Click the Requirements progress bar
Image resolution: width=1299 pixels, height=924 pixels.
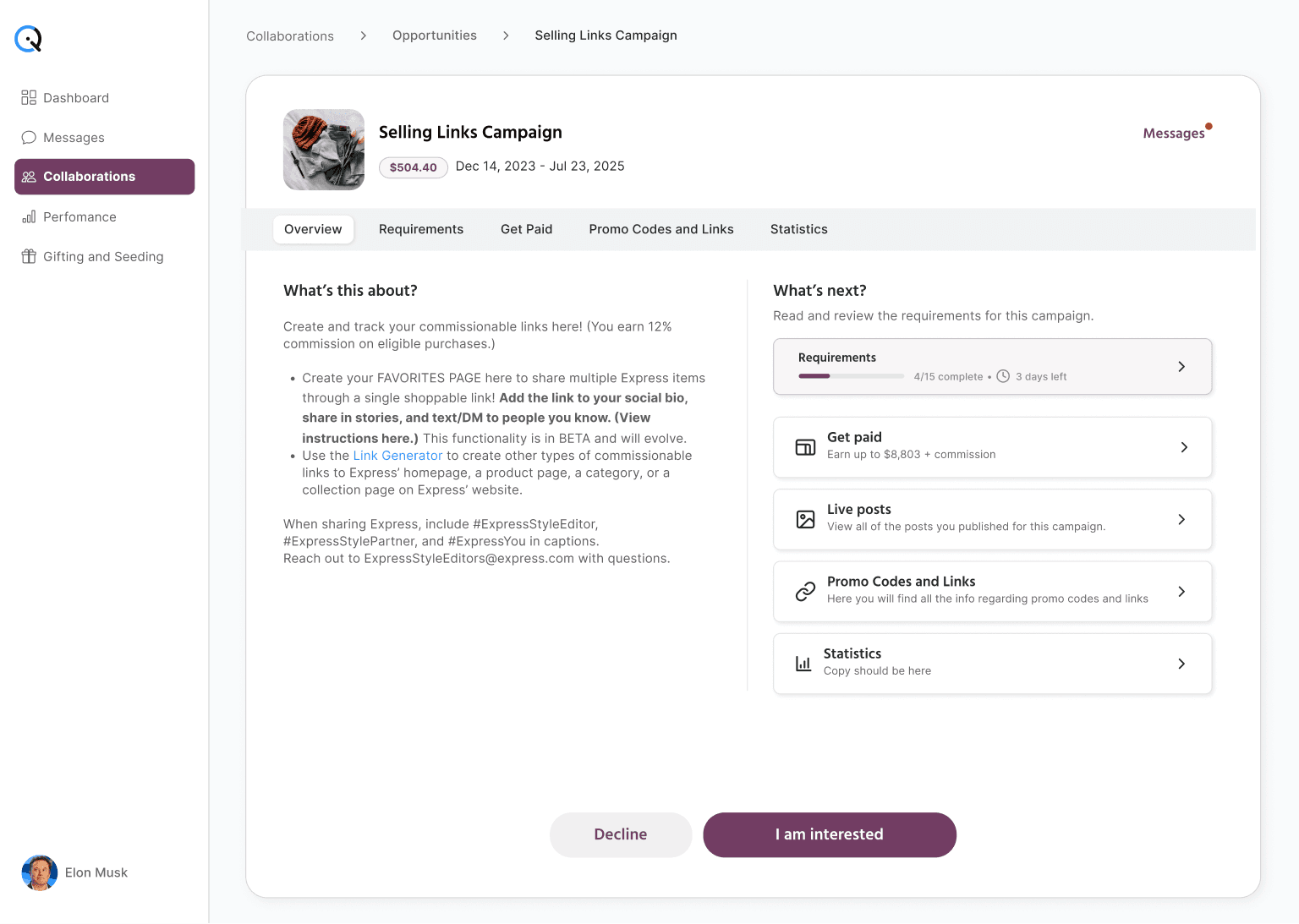pos(851,376)
